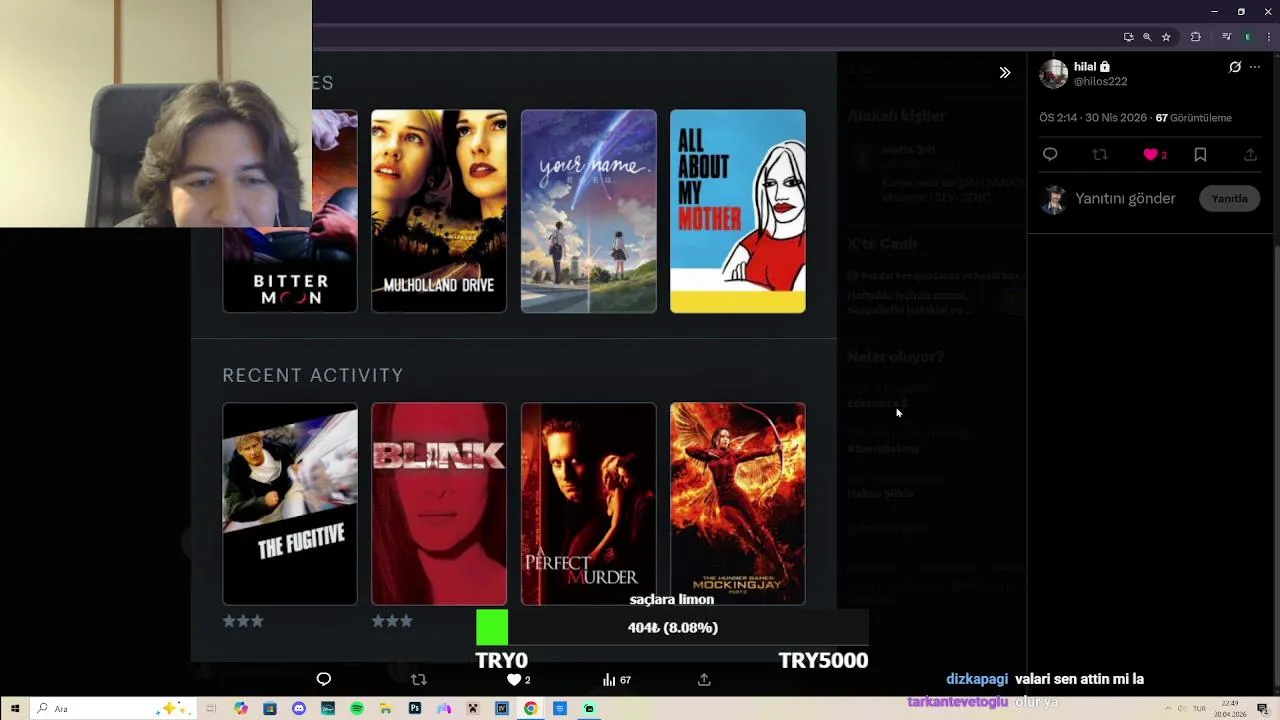Open the Blink poster

(439, 504)
